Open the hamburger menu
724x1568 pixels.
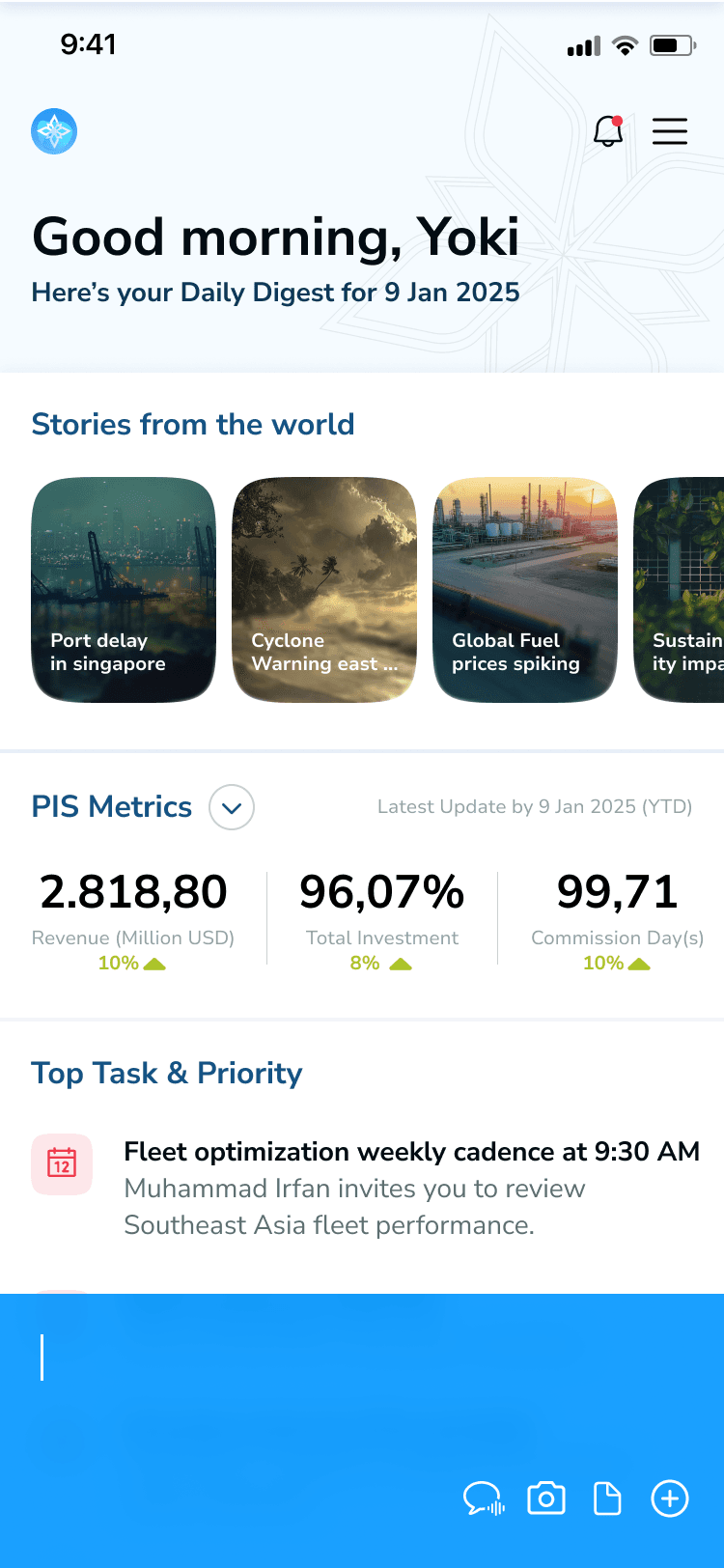(x=670, y=131)
